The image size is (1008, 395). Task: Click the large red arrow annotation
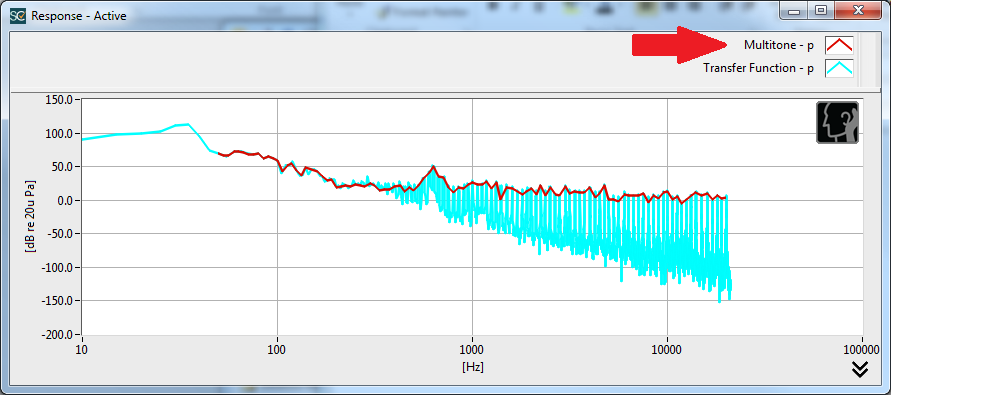click(680, 45)
